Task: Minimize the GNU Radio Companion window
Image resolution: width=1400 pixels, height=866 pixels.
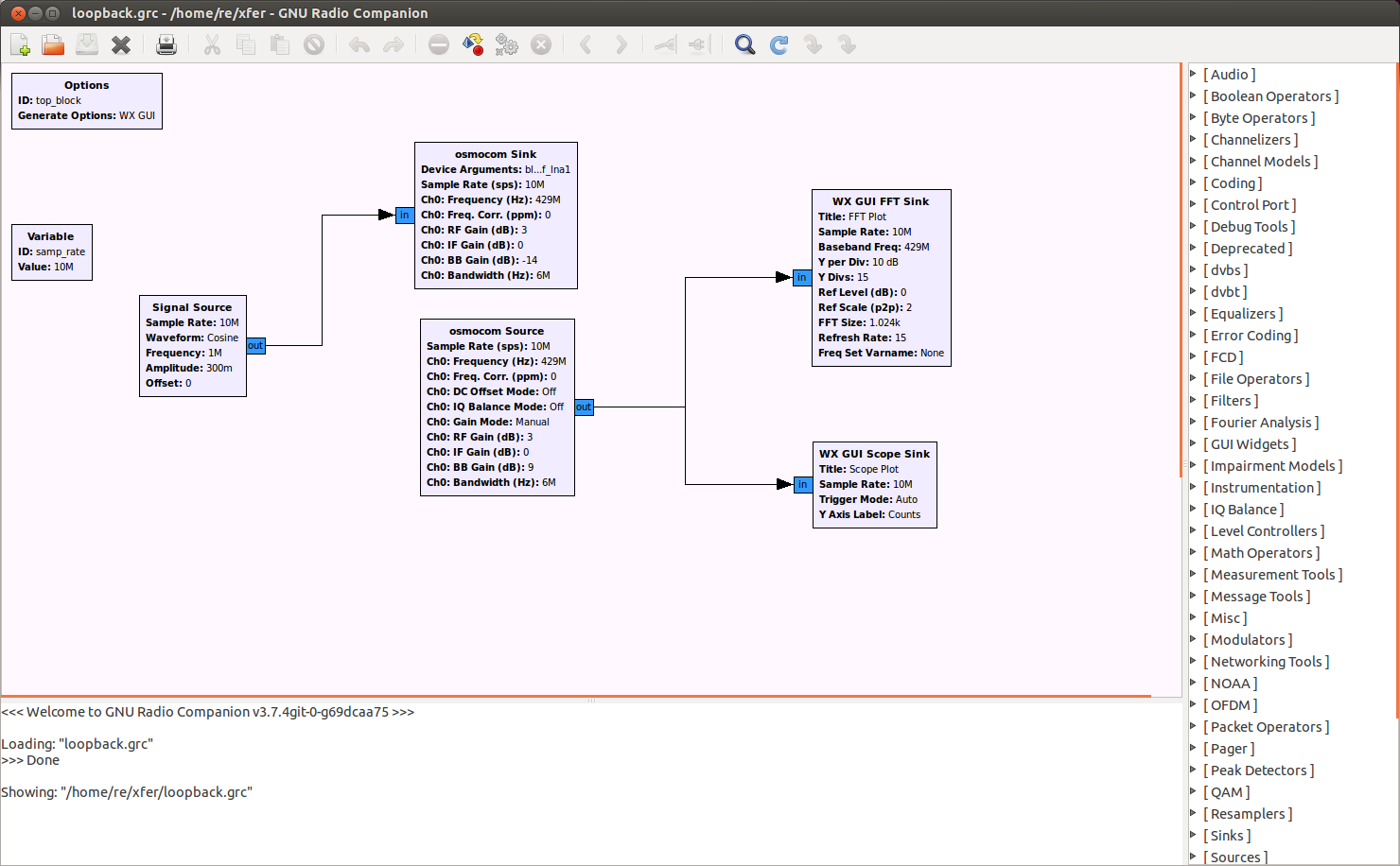Action: click(x=35, y=13)
